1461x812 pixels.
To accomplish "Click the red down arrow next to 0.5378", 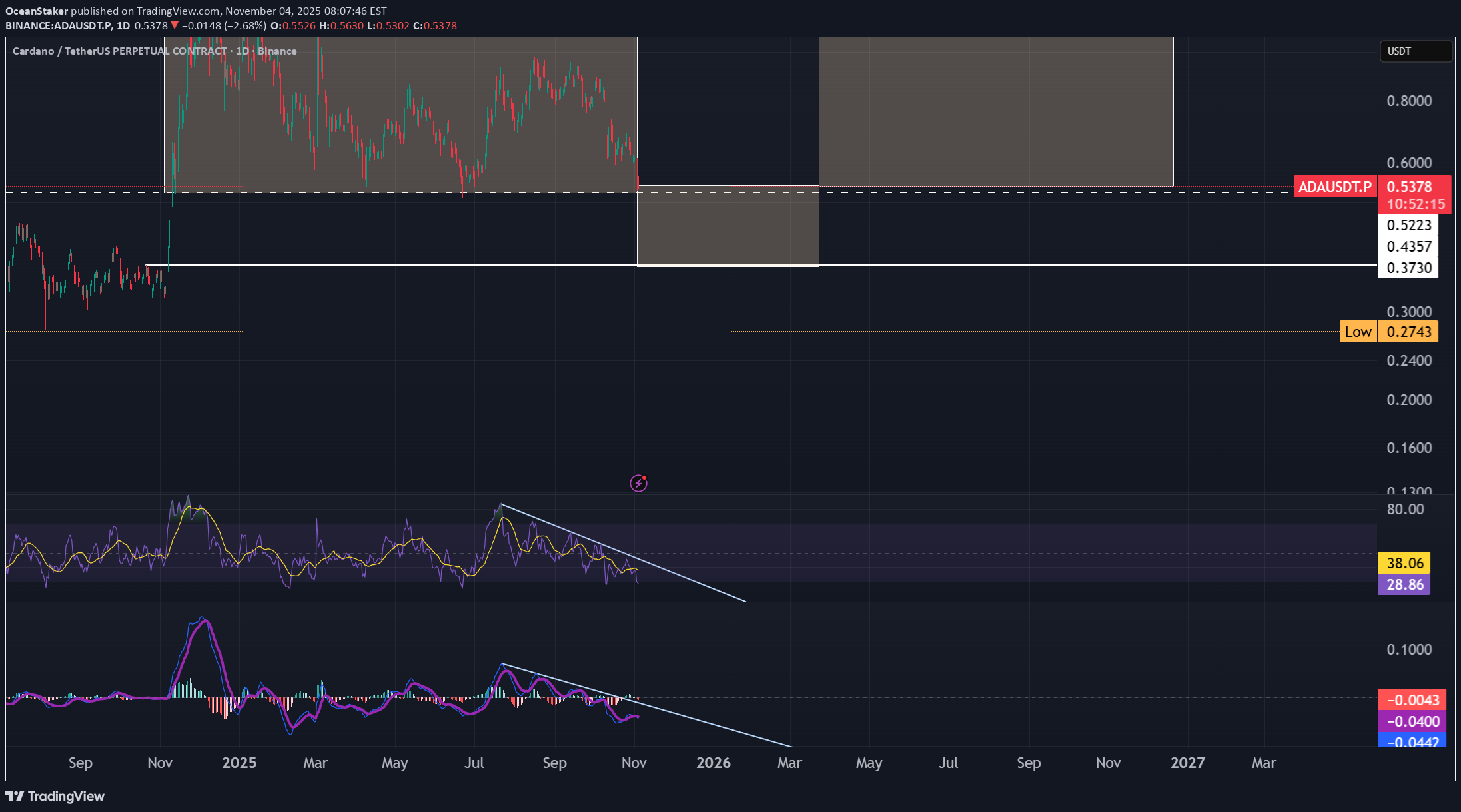I will pos(174,25).
